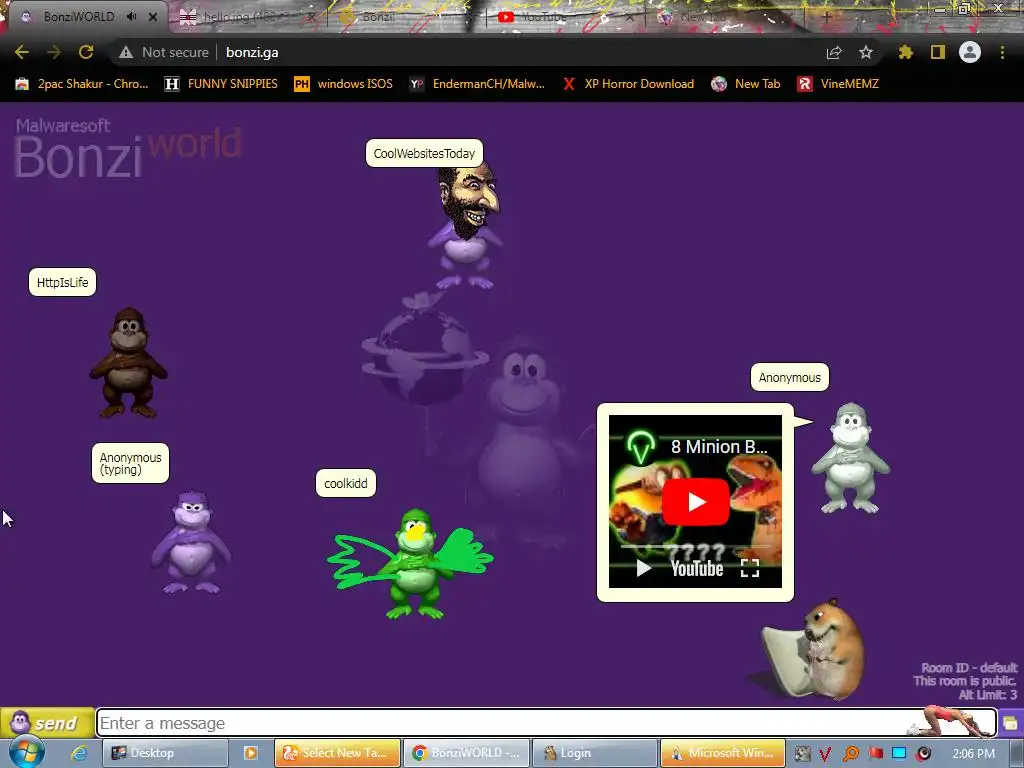Click the coolkidd name label
The image size is (1024, 768).
(x=345, y=483)
